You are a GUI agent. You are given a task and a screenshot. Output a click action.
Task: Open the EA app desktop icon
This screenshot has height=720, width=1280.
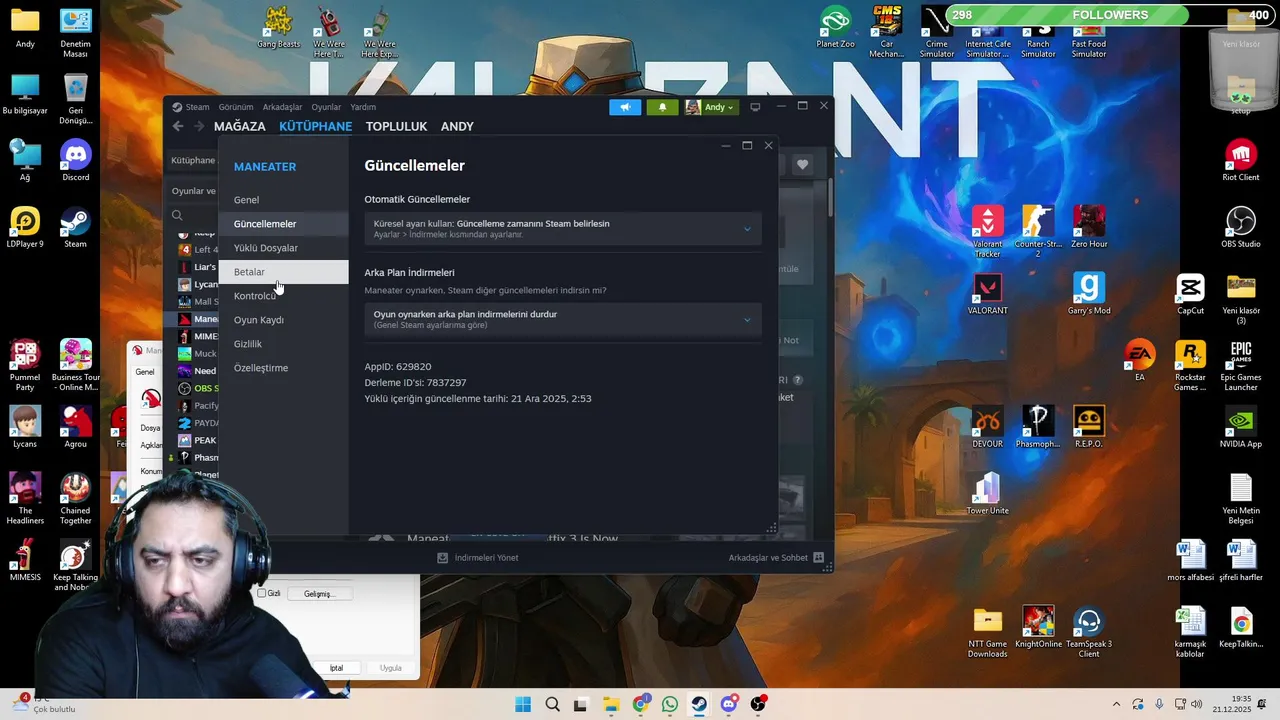1140,361
